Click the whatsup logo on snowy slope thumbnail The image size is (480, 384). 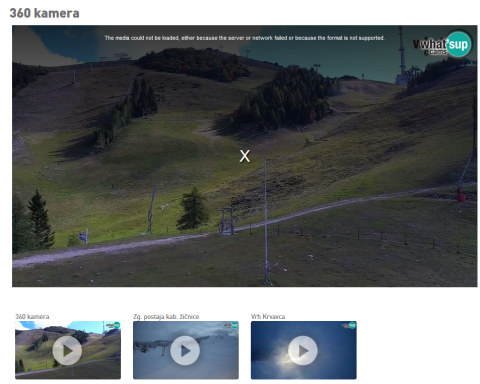pos(231,325)
